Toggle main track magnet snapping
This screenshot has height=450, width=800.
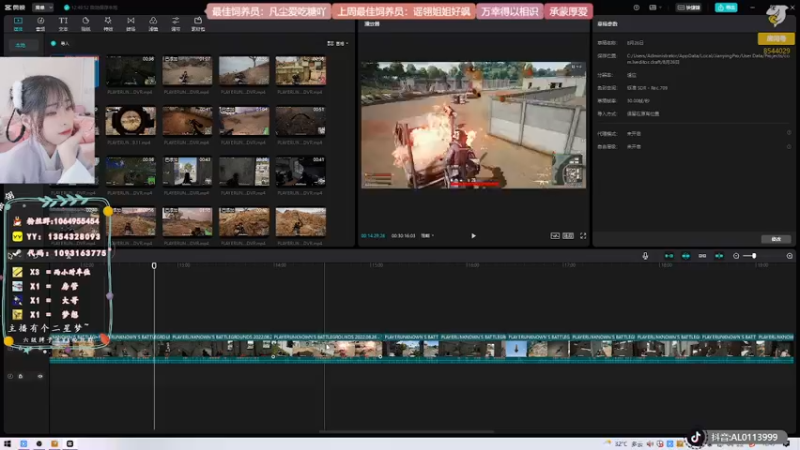click(x=669, y=256)
